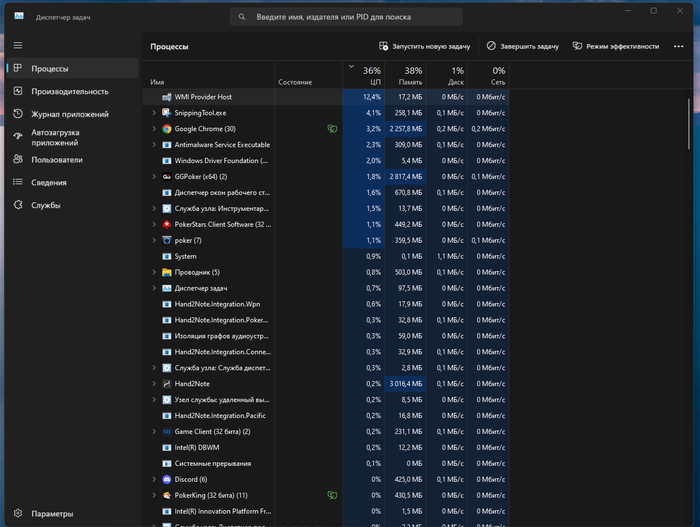Open the Службы tab
Viewport: 700px width, 527px height.
[73, 205]
